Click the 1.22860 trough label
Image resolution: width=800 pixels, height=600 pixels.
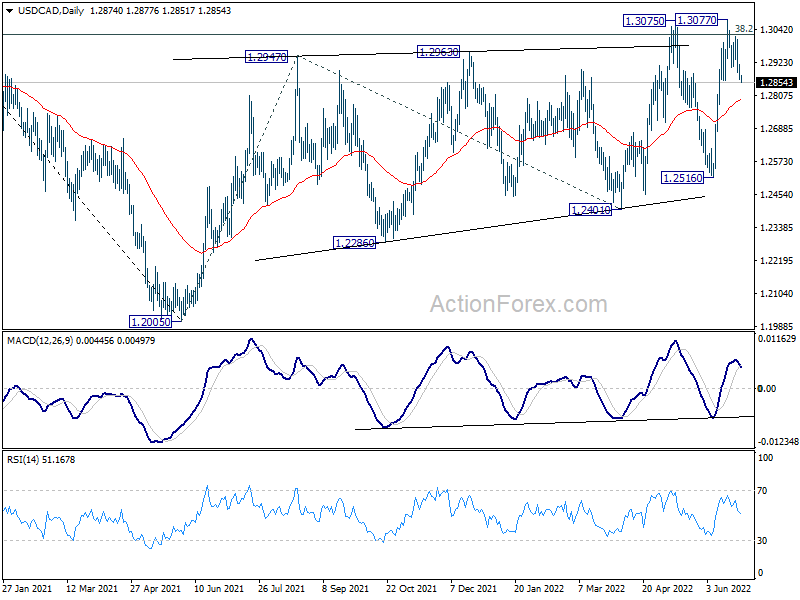click(x=354, y=243)
